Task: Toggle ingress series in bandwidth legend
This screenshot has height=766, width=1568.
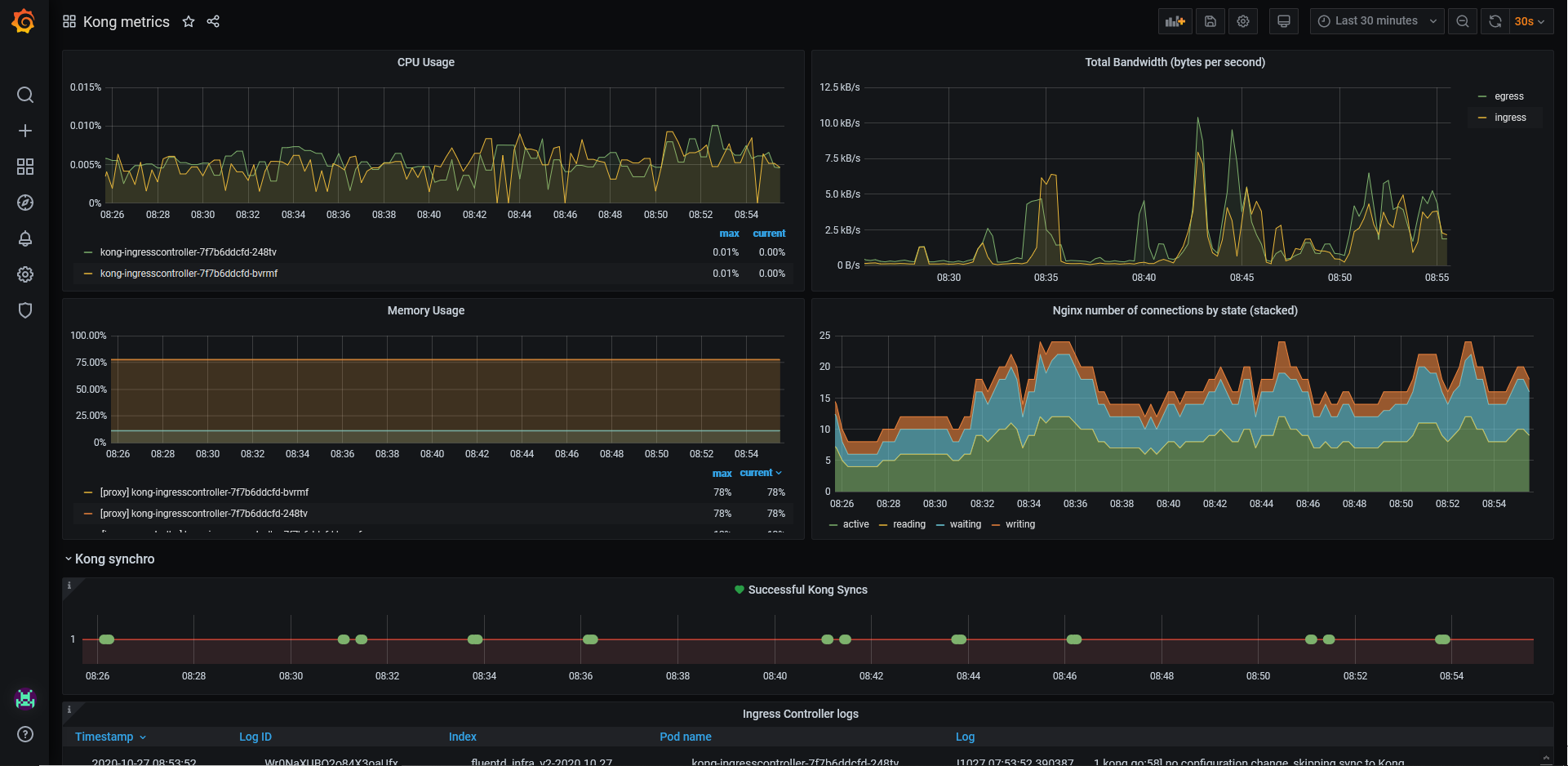Action: (x=1510, y=118)
